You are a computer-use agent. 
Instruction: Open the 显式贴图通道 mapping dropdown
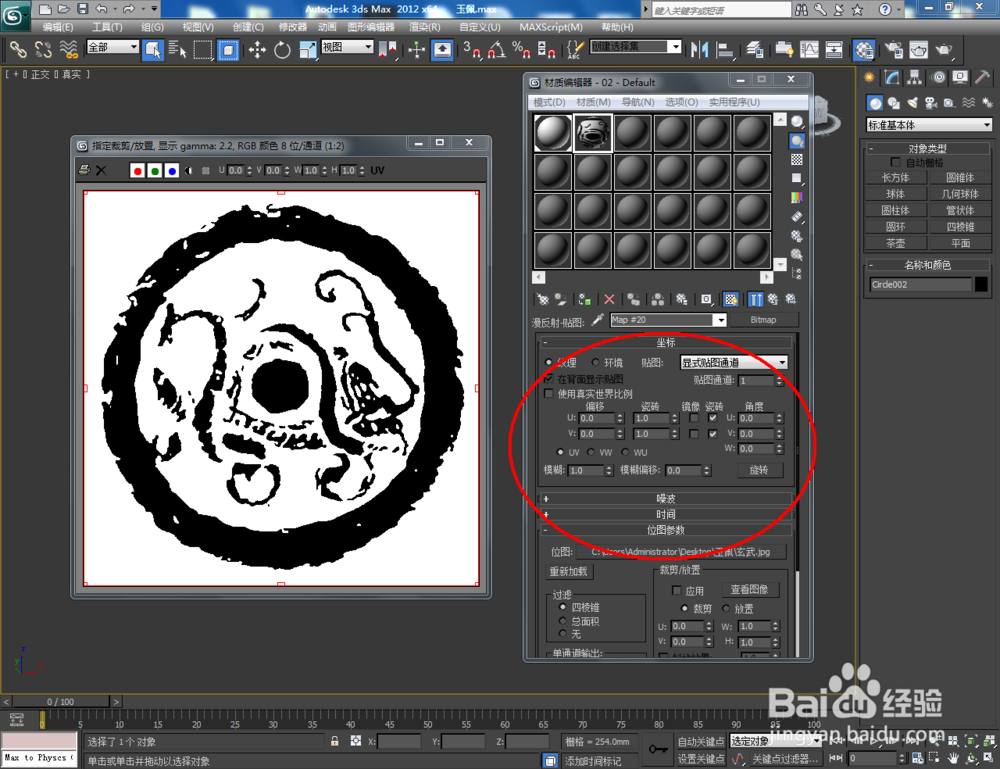pyautogui.click(x=733, y=363)
